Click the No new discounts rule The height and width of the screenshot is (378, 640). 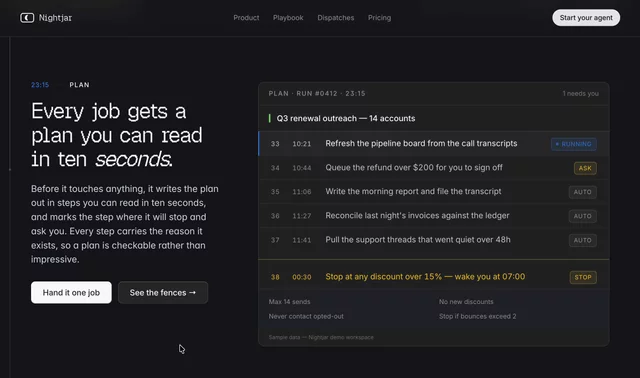(466, 302)
